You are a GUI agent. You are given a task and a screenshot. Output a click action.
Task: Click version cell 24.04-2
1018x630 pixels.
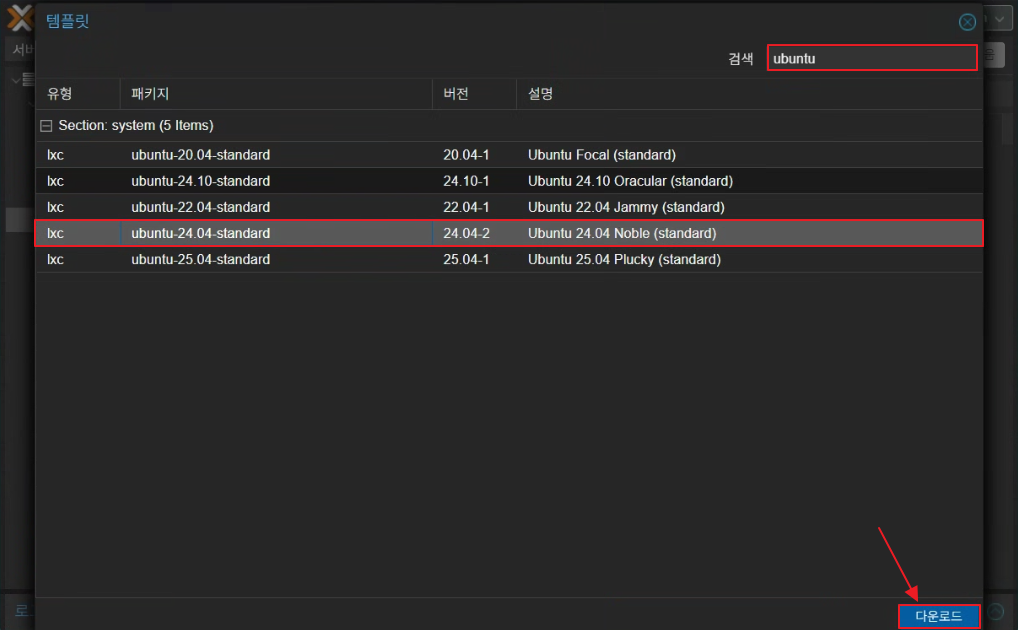(x=466, y=233)
